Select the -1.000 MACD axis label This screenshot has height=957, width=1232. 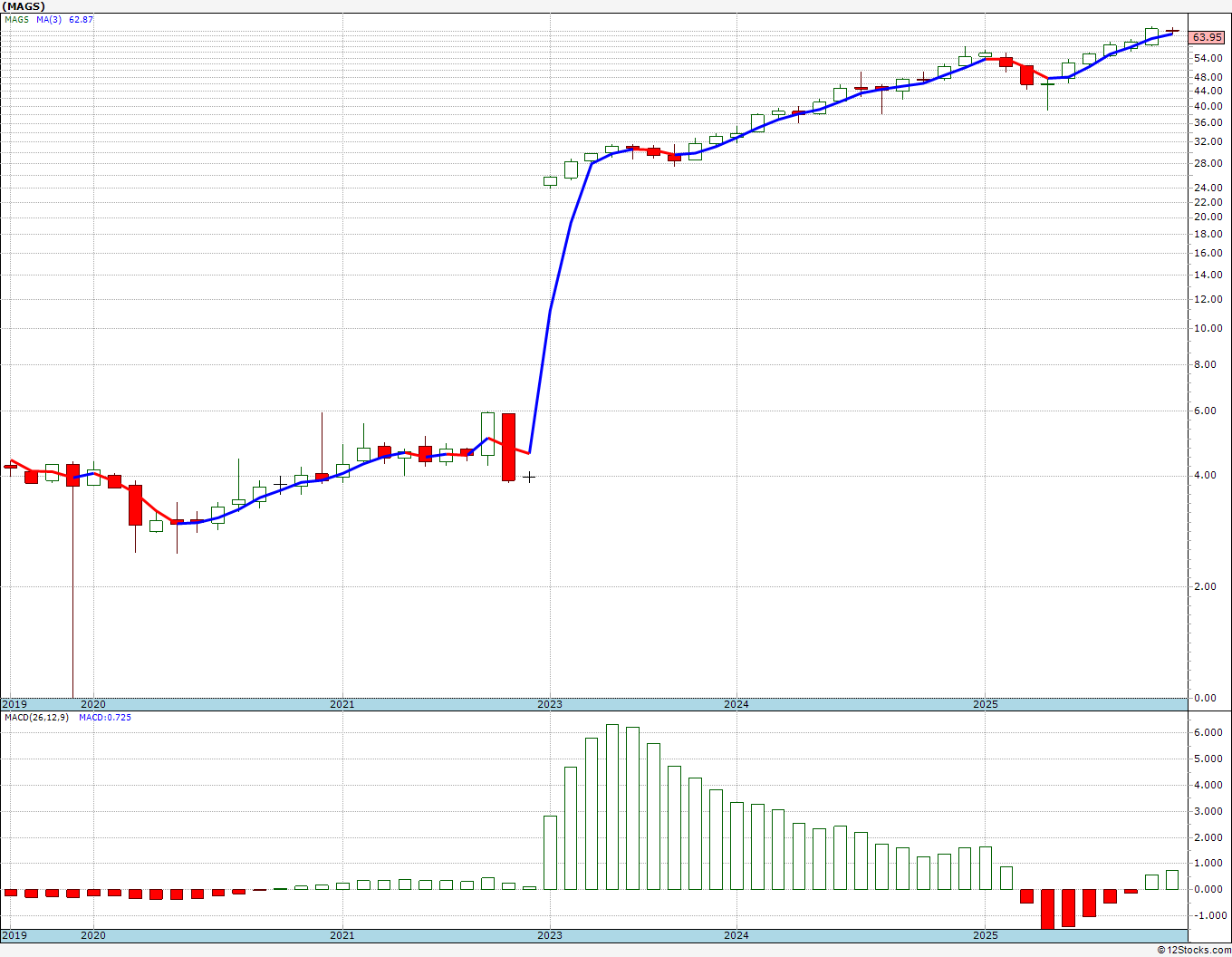point(1208,915)
